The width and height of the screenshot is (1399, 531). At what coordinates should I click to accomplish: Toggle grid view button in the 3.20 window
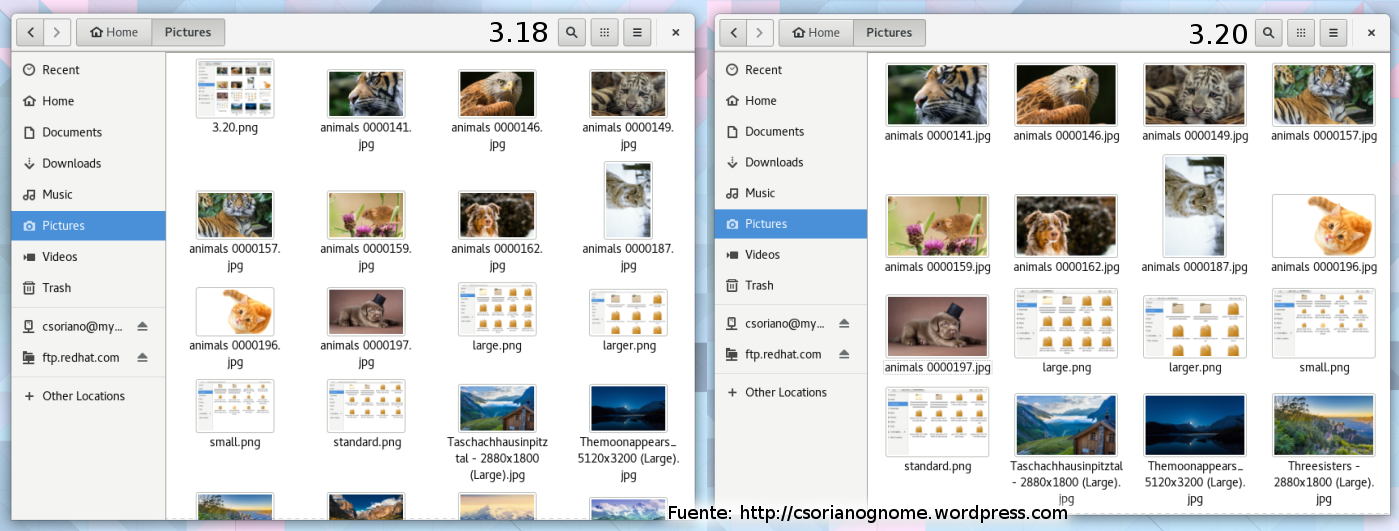click(1300, 32)
